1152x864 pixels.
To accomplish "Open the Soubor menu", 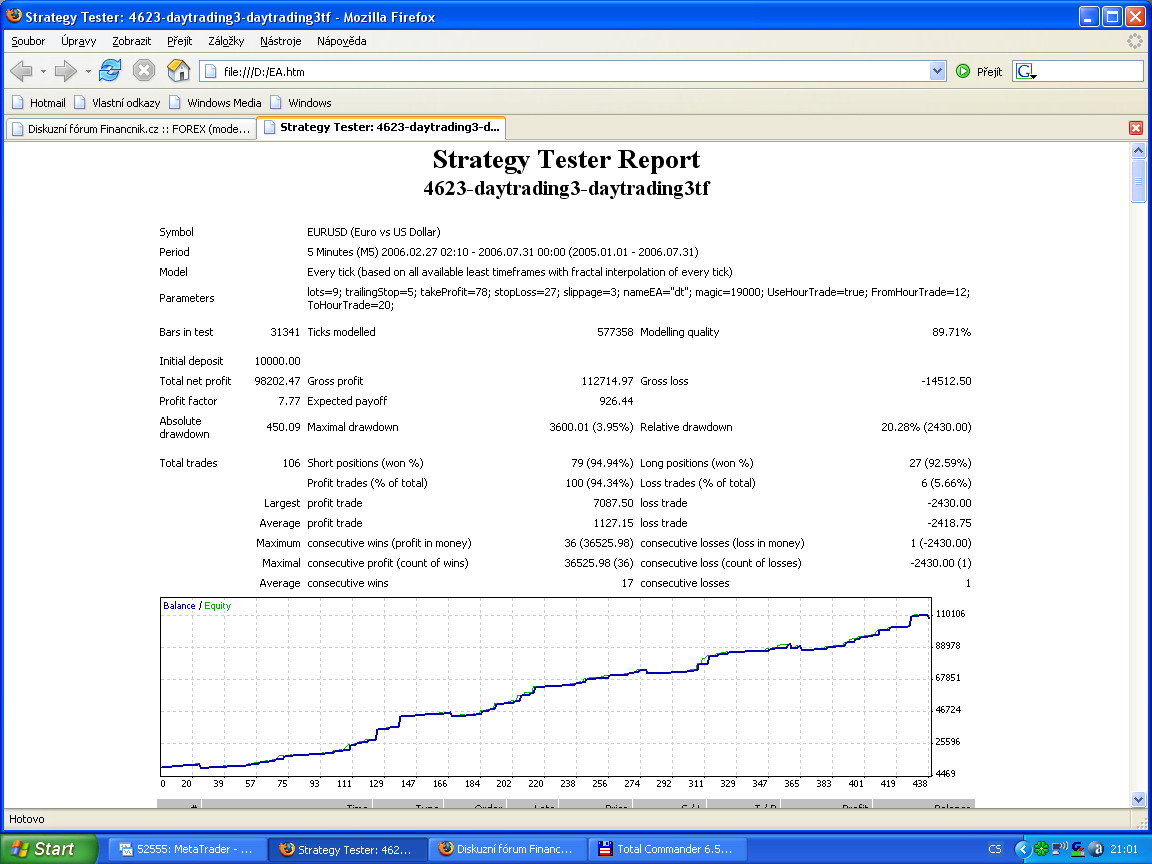I will 28,41.
